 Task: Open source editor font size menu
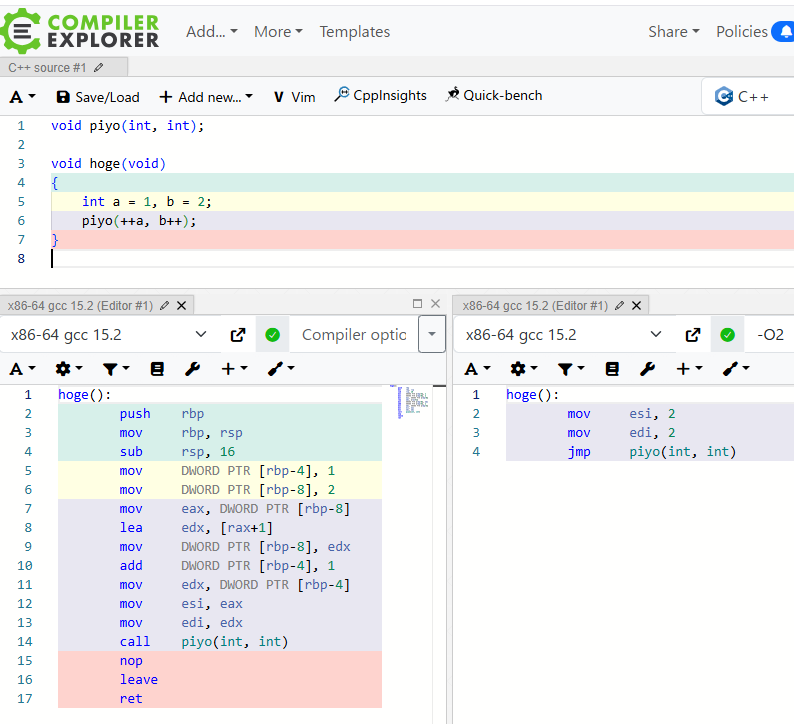[22, 97]
